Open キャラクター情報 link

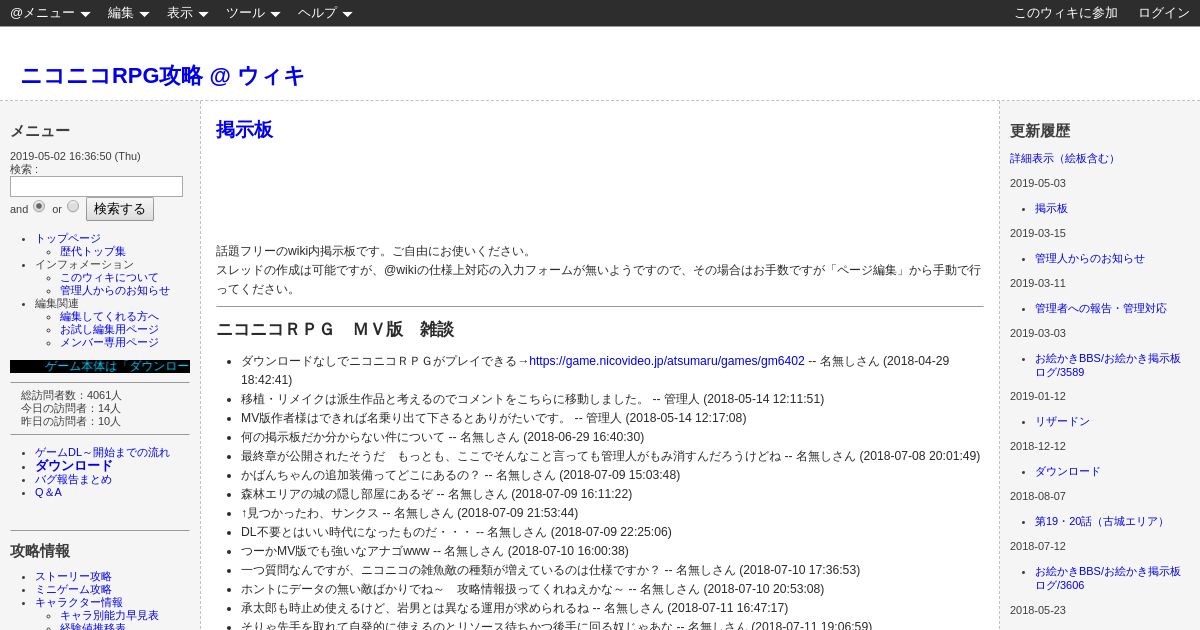79,602
